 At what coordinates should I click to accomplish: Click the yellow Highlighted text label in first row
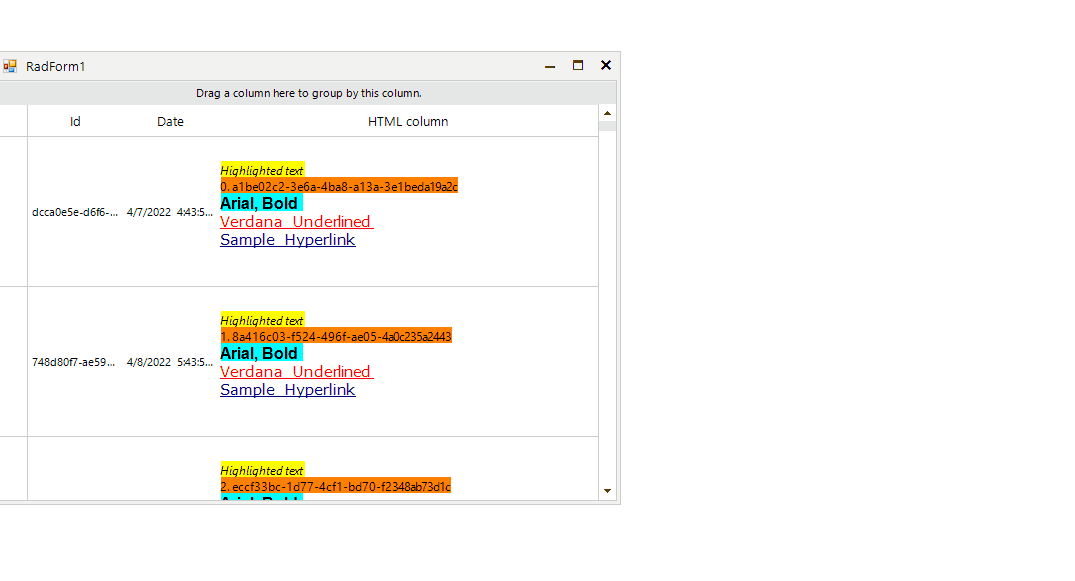262,170
